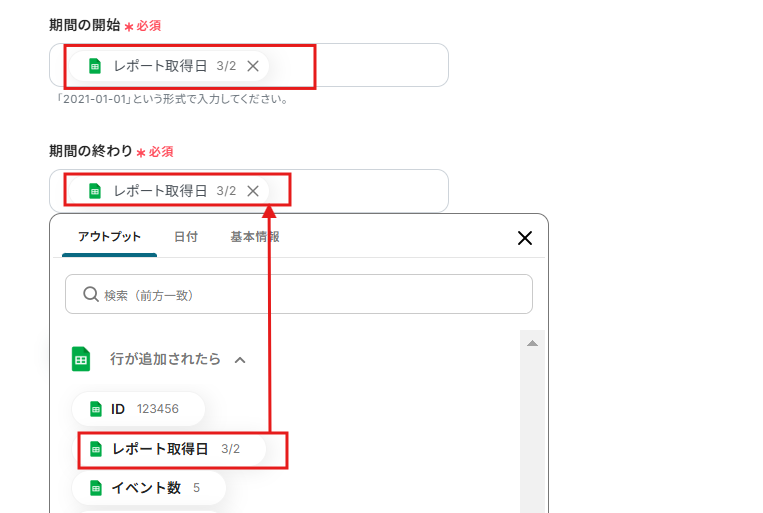Click the 検索（前方一致） search box

click(299, 294)
